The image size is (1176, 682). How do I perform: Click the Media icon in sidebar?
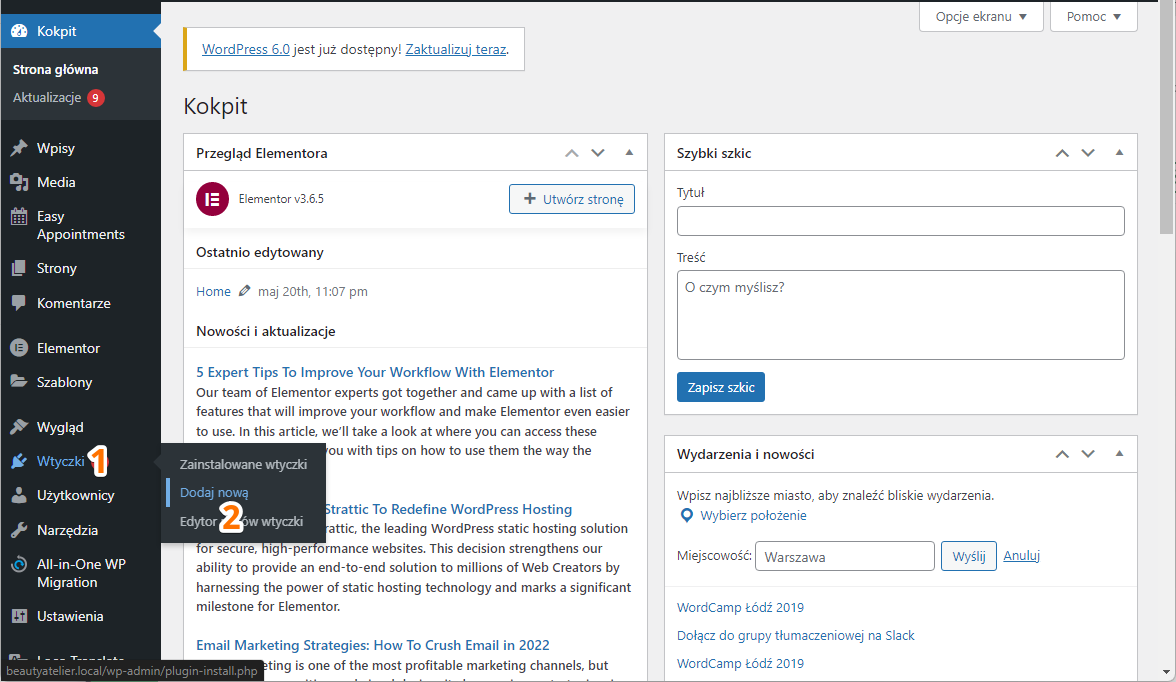click(19, 182)
